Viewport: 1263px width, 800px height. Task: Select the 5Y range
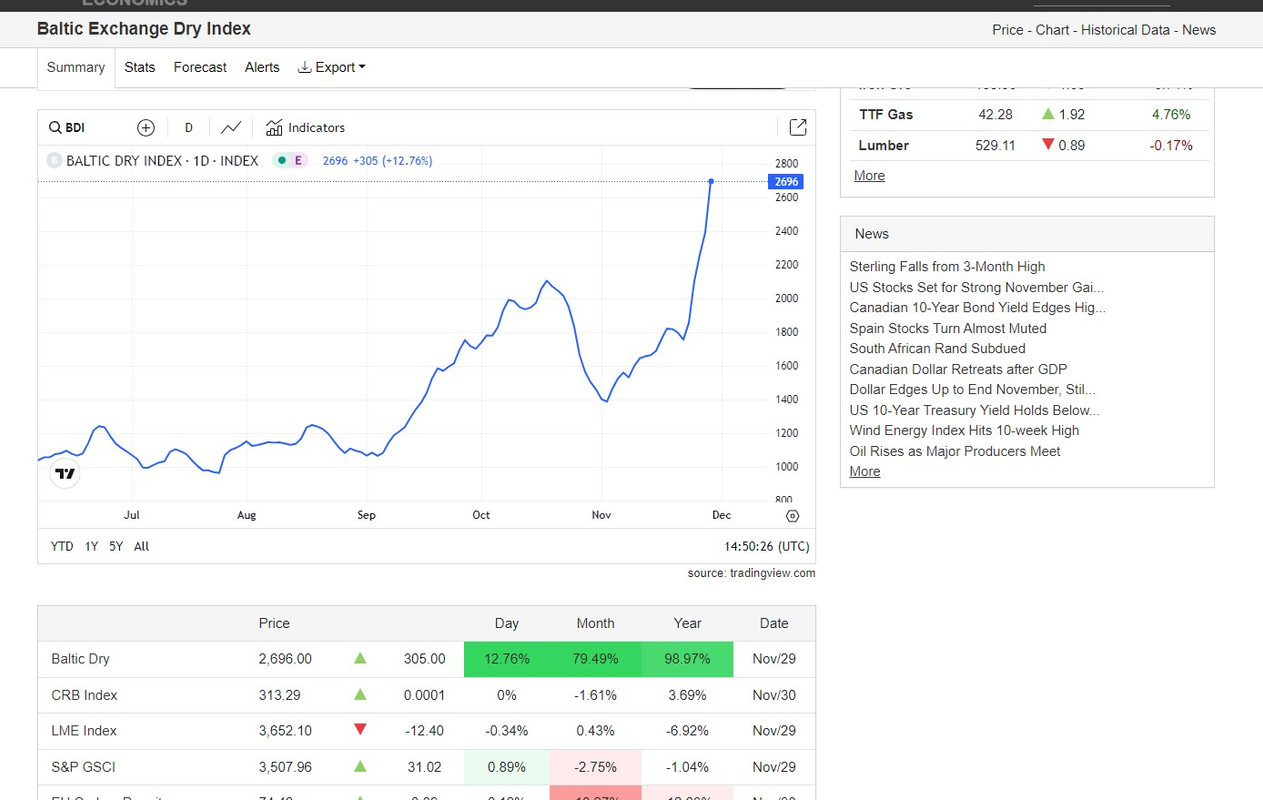point(116,546)
